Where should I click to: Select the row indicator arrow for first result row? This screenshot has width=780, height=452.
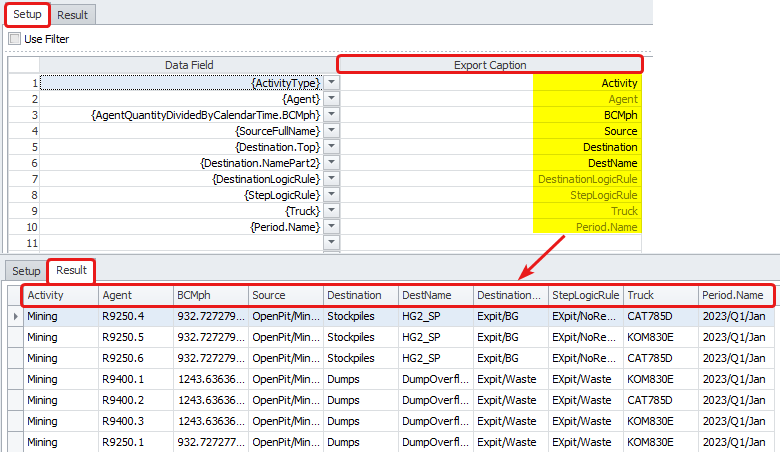click(x=13, y=316)
